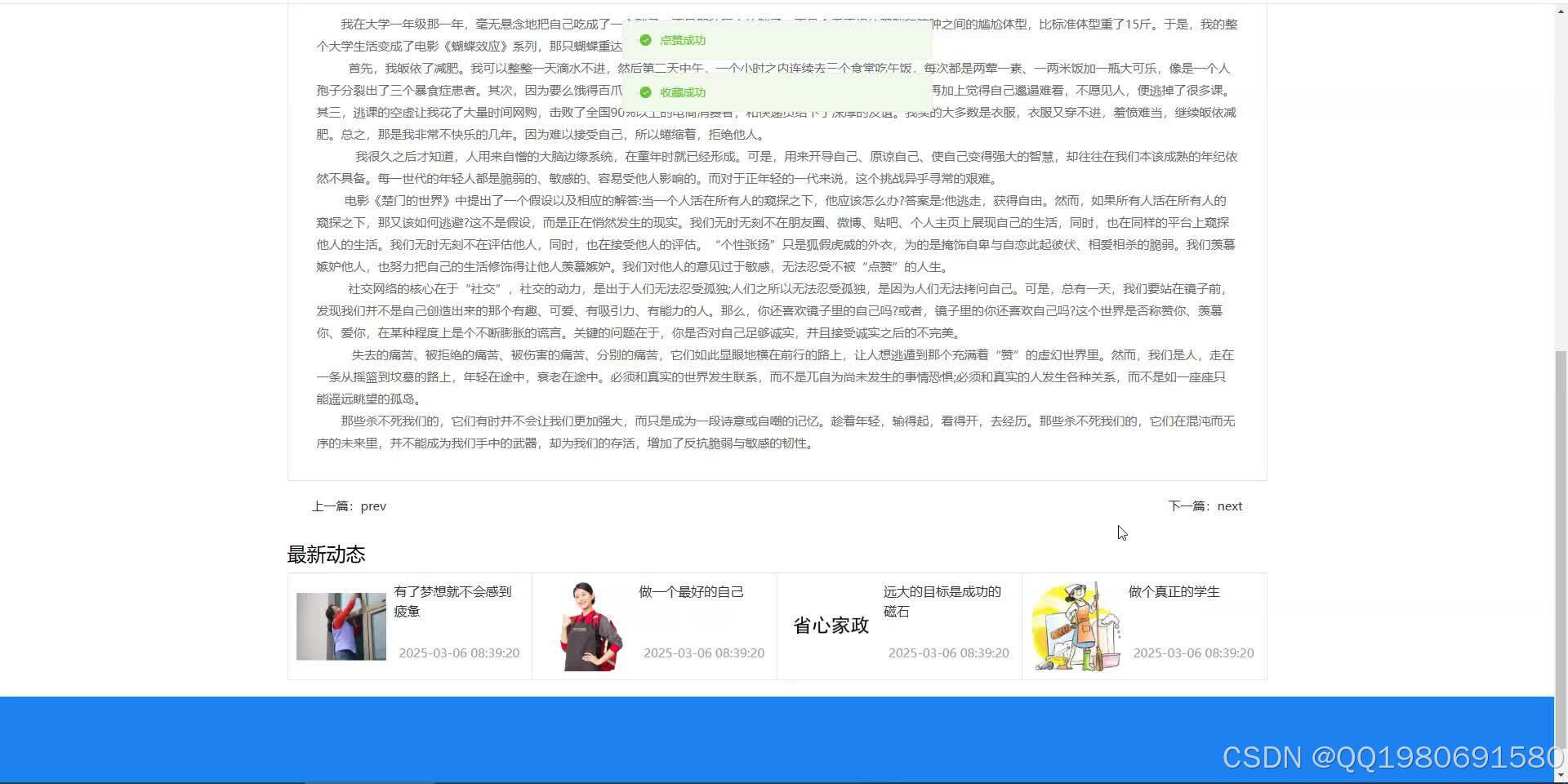This screenshot has width=1568, height=784.
Task: Click the first article's 2025-03-06 timestamp
Action: tap(458, 653)
